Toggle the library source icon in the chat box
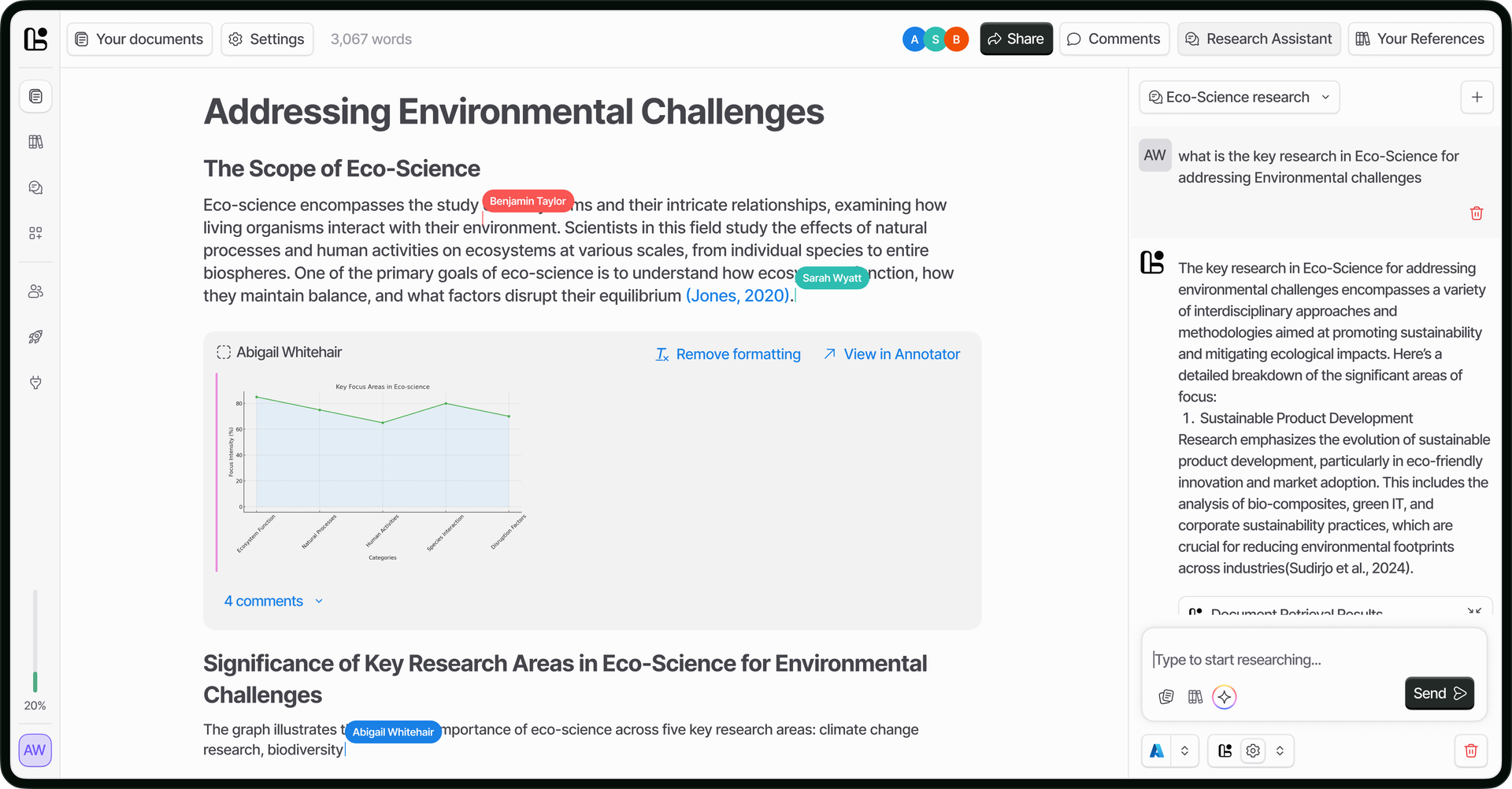Image resolution: width=1512 pixels, height=789 pixels. pyautogui.click(x=1195, y=697)
